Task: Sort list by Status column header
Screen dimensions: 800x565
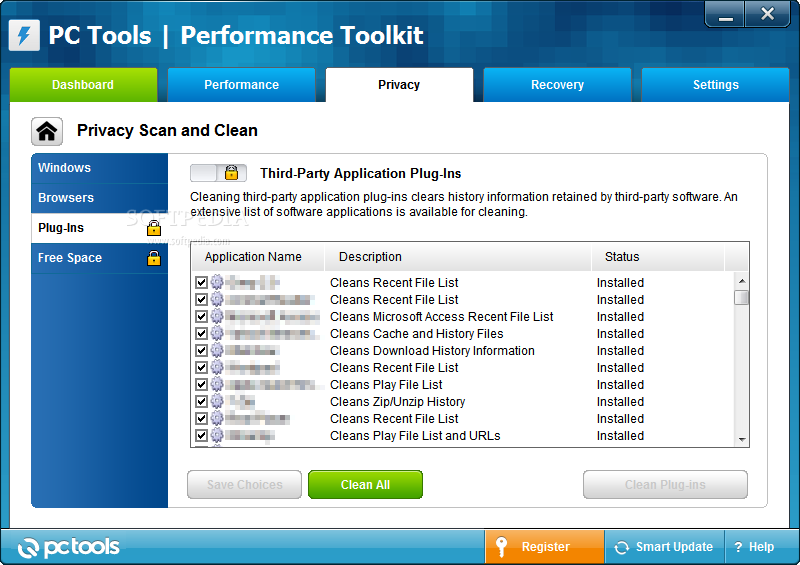Action: coord(658,257)
